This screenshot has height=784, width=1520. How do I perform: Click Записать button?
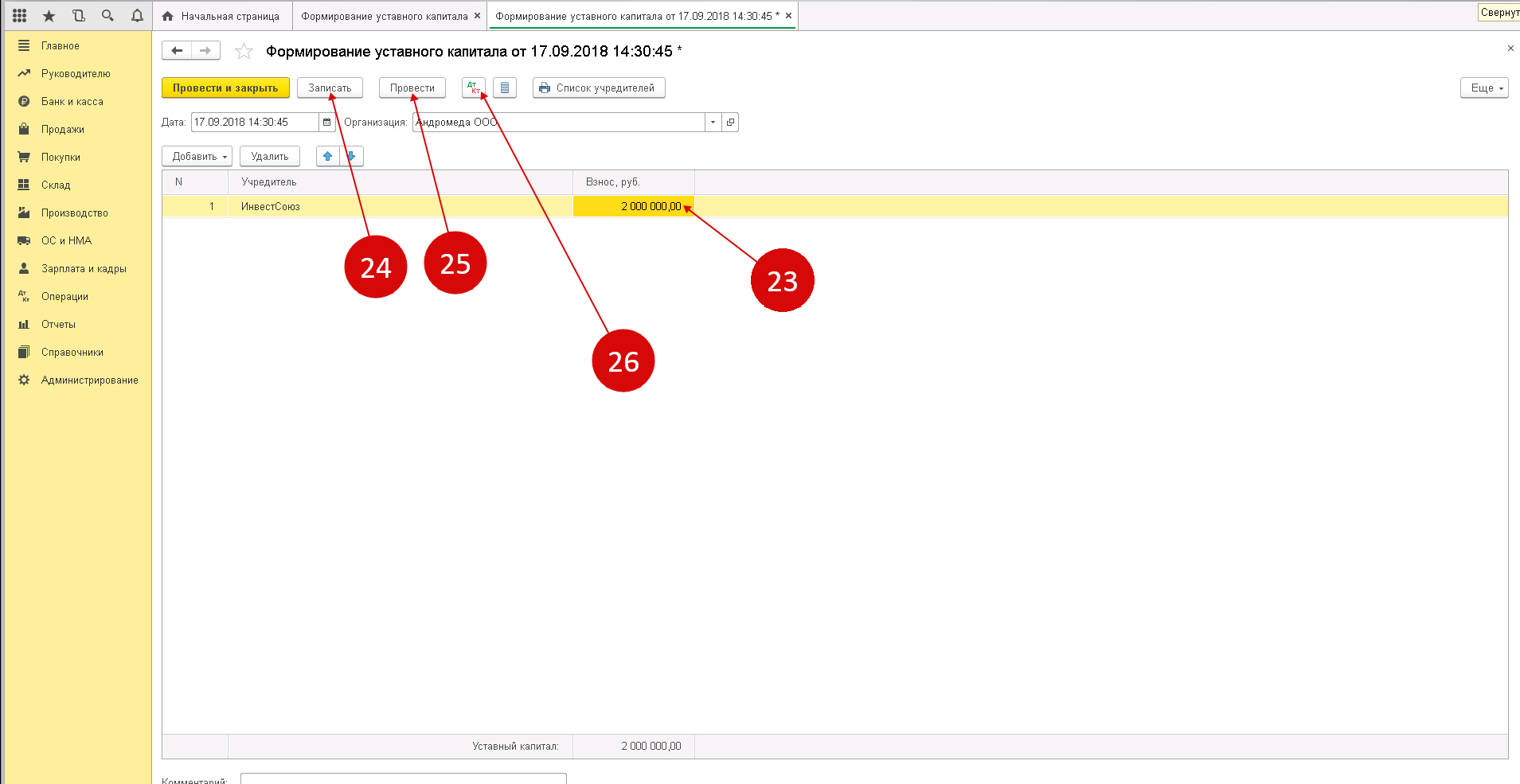click(x=330, y=88)
